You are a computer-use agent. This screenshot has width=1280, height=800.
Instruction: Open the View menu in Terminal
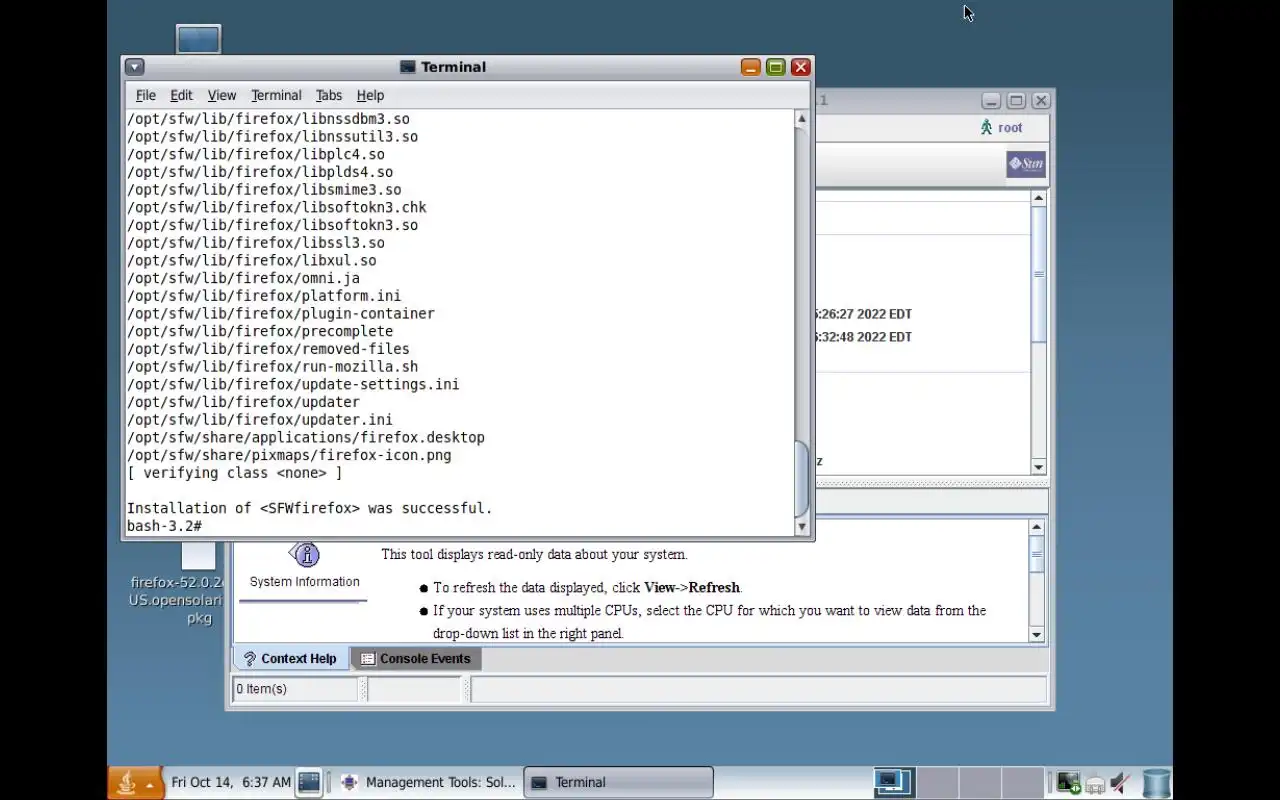click(222, 95)
